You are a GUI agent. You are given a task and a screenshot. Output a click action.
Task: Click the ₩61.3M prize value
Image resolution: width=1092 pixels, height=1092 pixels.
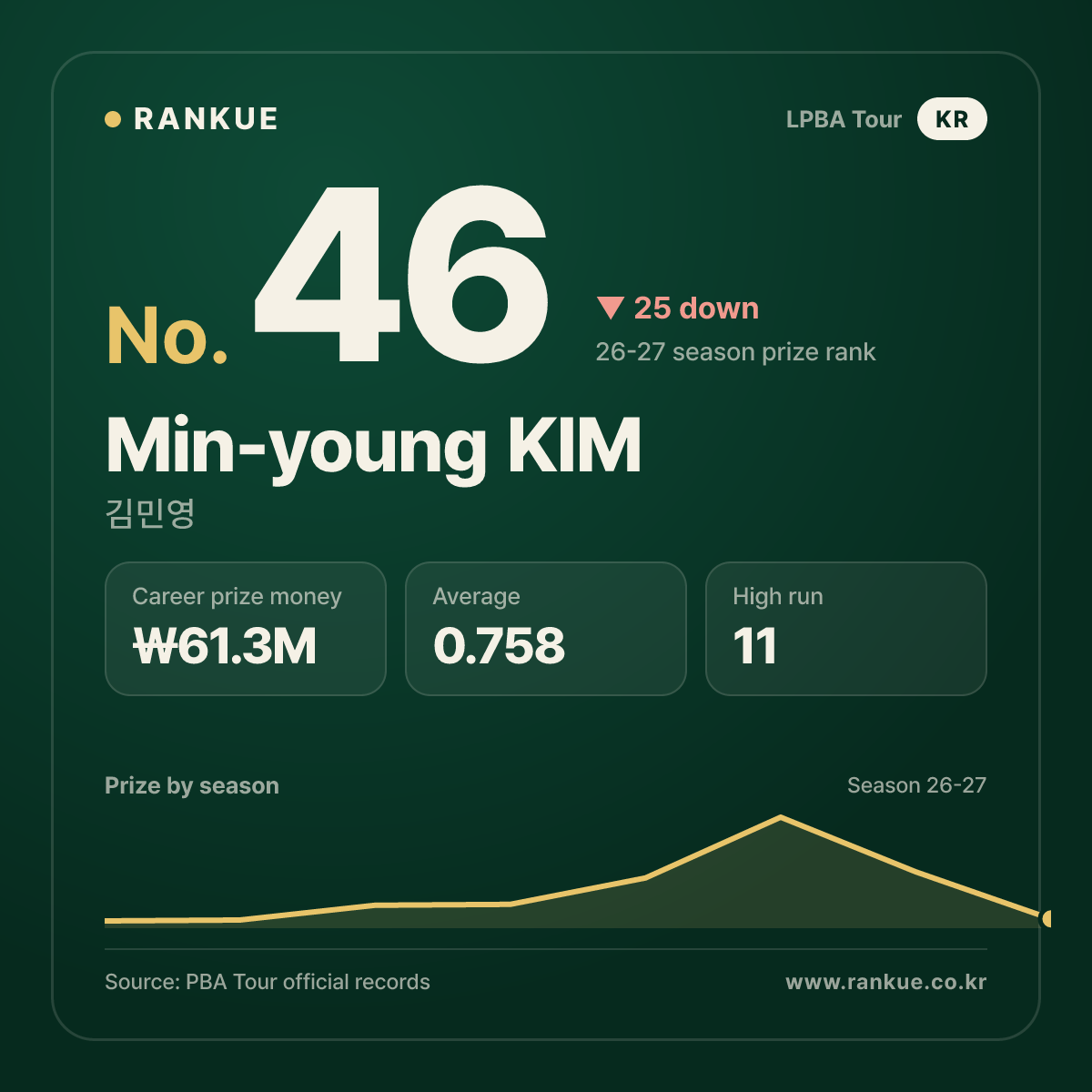point(225,646)
